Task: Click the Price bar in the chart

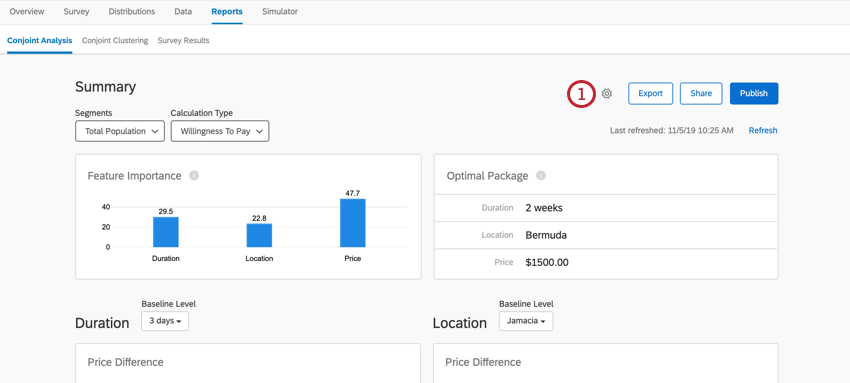Action: coord(353,223)
